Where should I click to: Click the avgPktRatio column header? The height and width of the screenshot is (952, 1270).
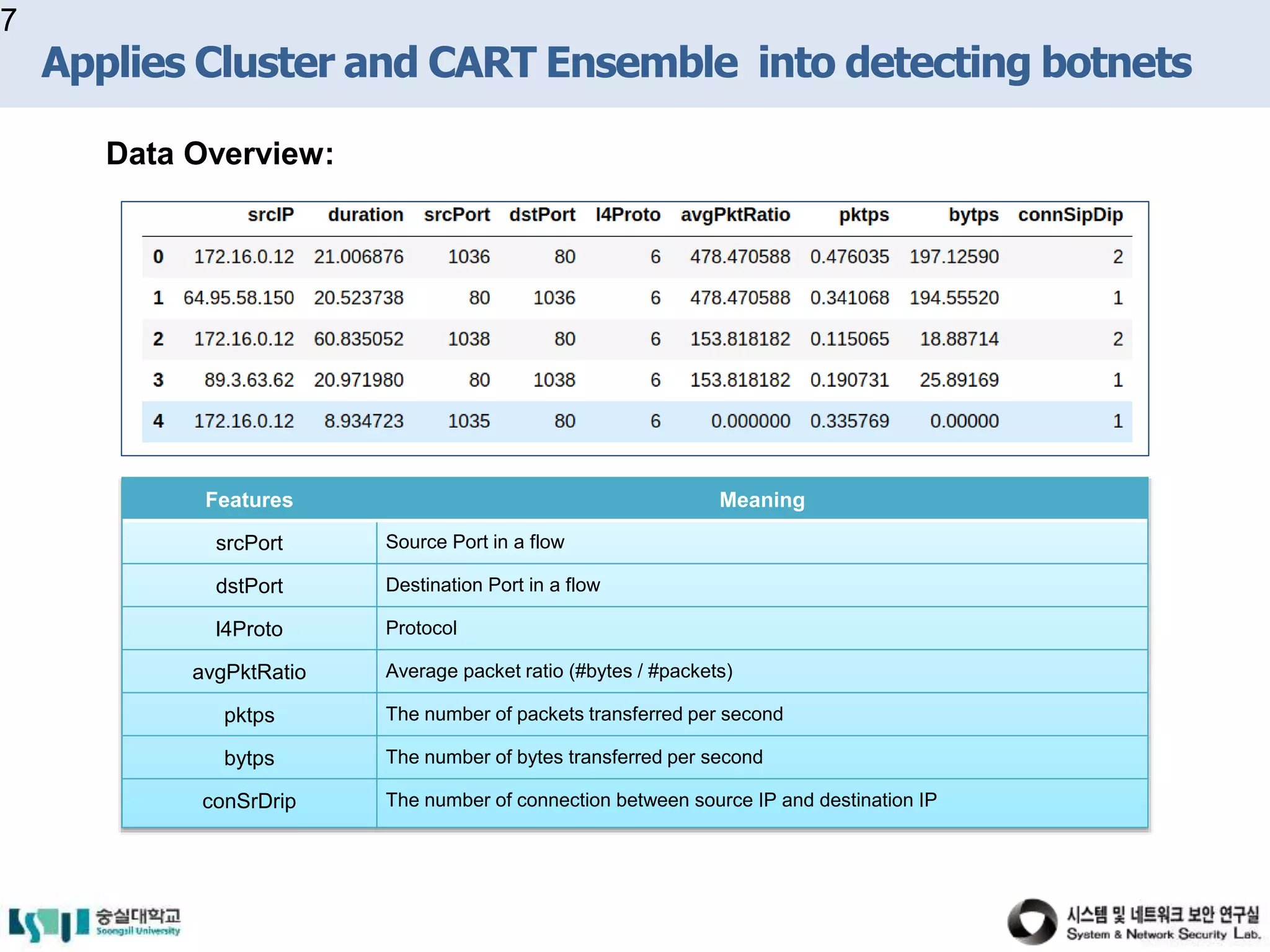pos(735,215)
